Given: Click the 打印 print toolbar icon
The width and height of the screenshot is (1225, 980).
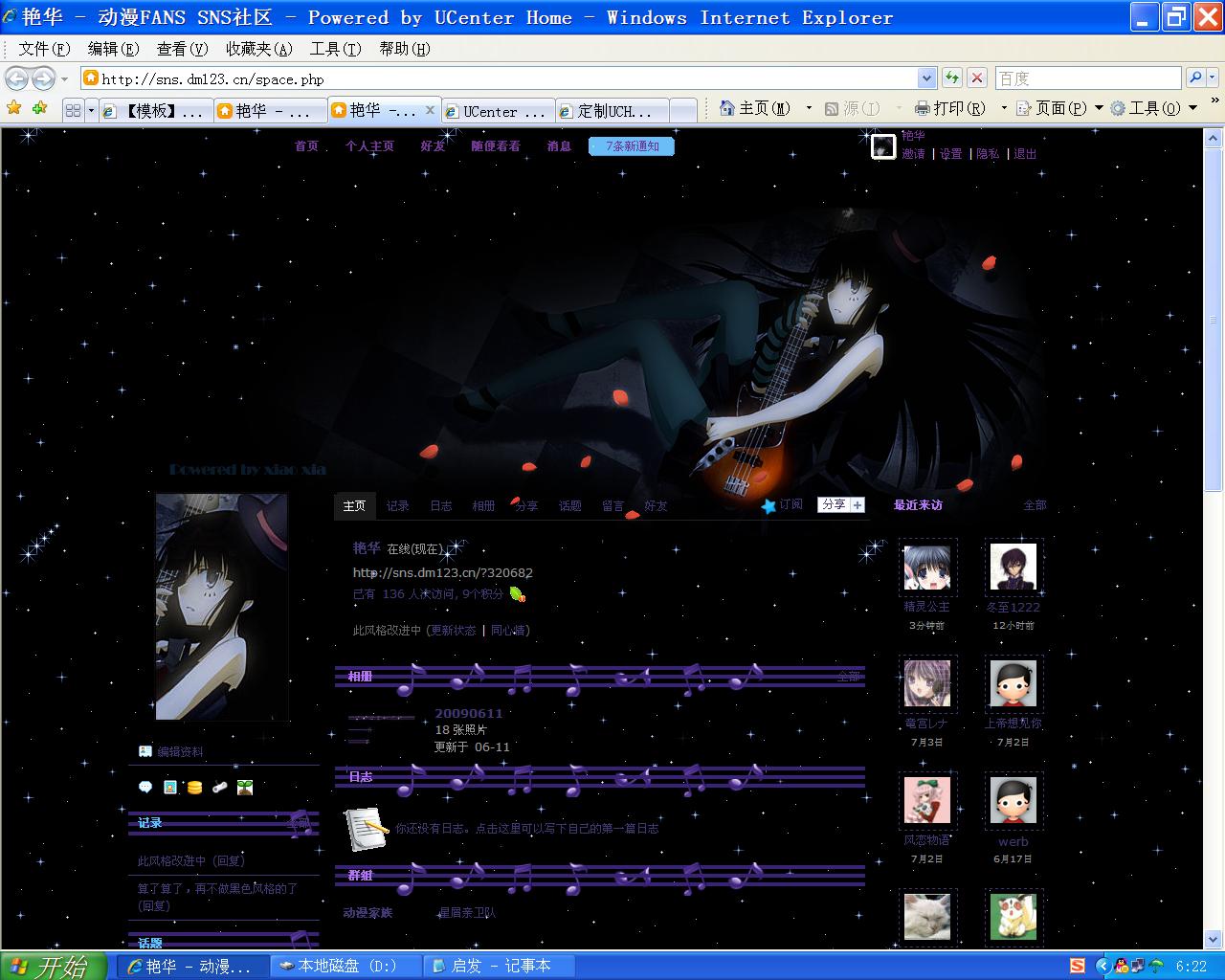Looking at the screenshot, I should [923, 108].
